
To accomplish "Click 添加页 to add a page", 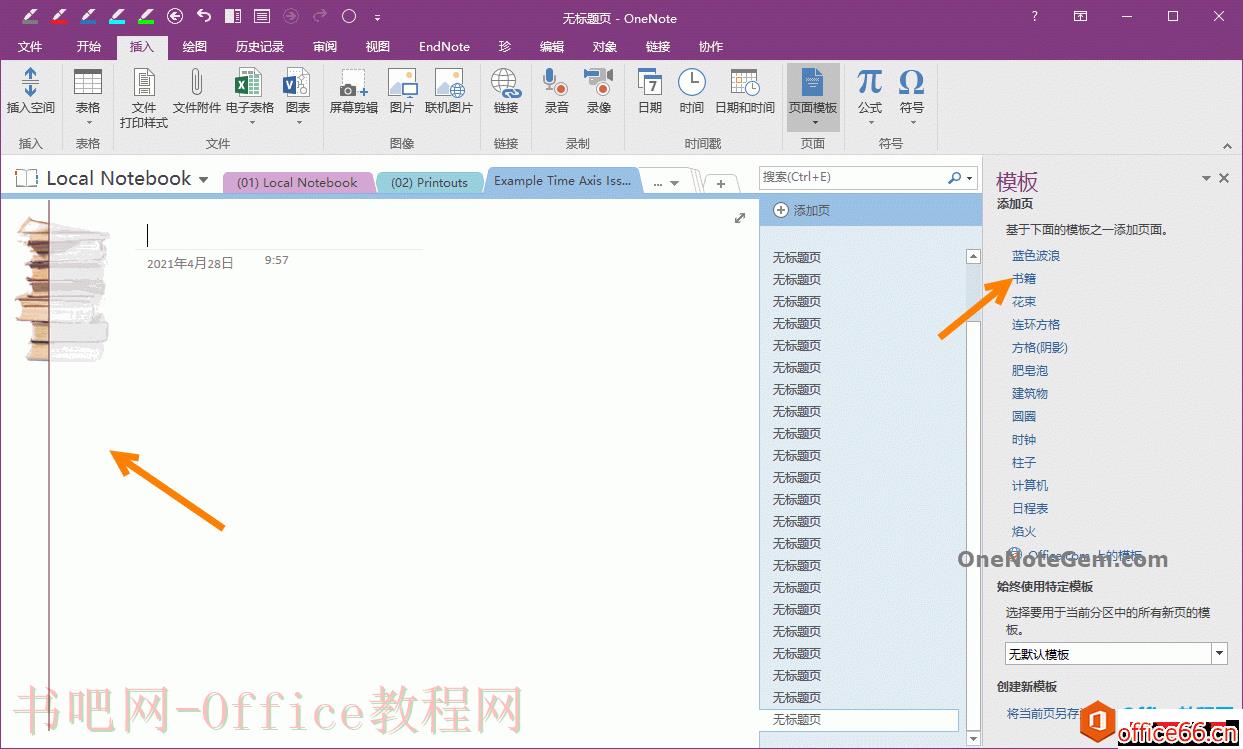I will (802, 210).
